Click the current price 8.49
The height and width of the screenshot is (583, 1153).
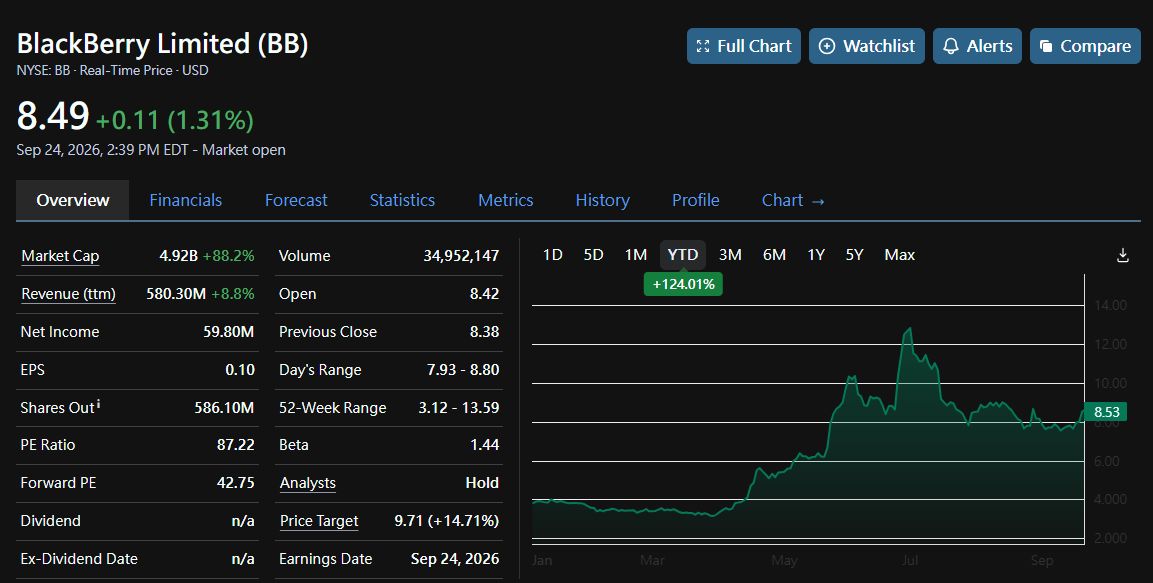click(53, 116)
